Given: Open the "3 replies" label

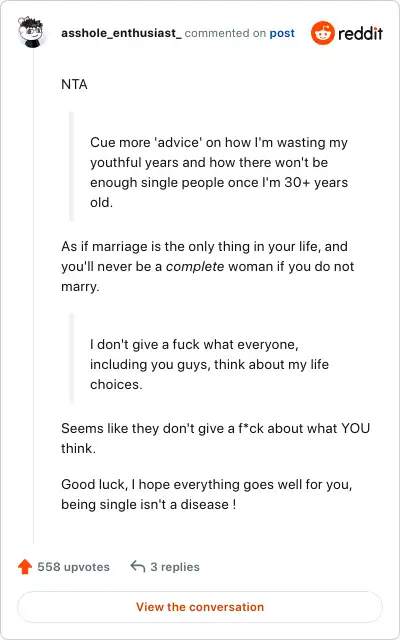Looking at the screenshot, I should click(x=175, y=567).
